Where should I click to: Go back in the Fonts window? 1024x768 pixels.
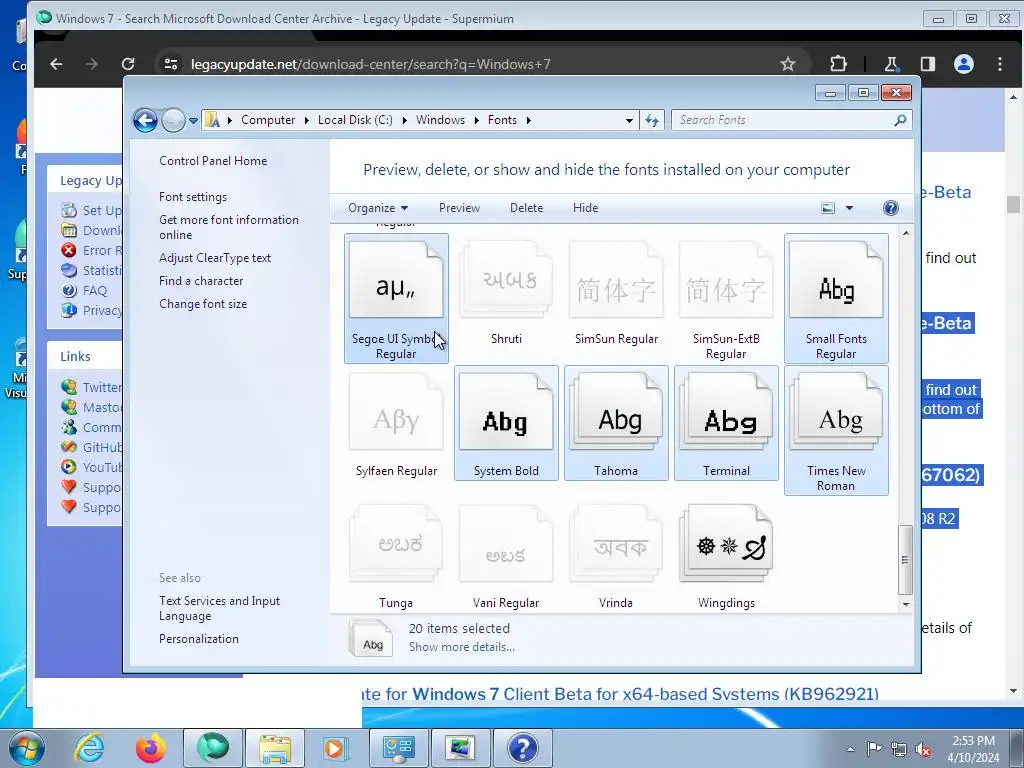click(x=145, y=120)
